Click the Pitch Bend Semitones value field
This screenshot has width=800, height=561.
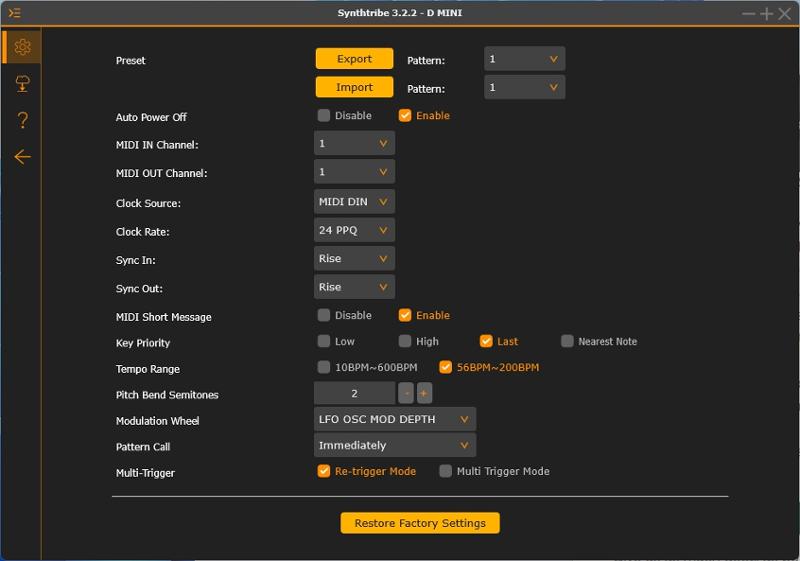click(355, 393)
